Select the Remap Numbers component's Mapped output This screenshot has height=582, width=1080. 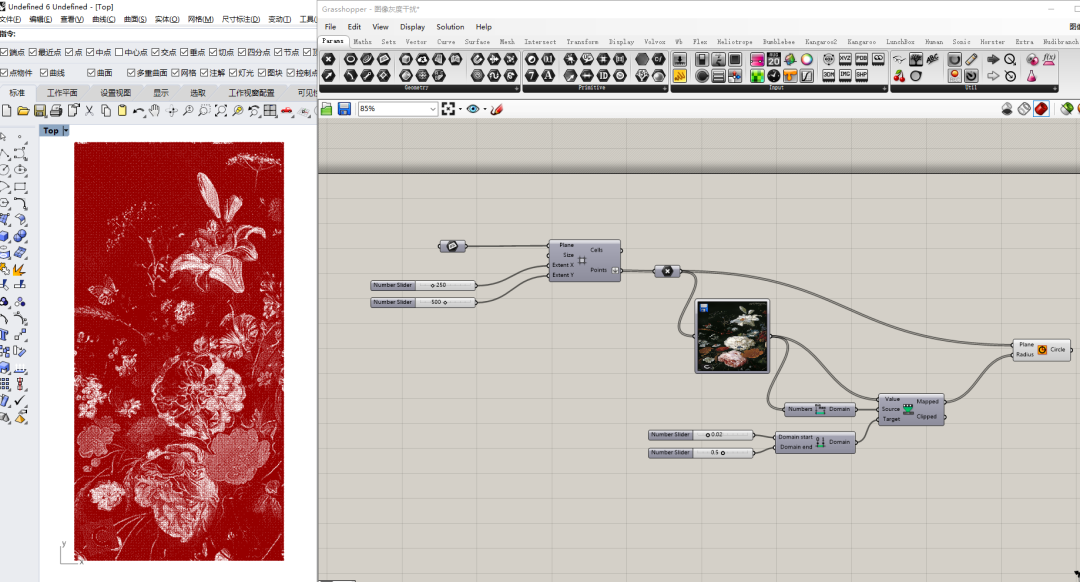tap(927, 402)
